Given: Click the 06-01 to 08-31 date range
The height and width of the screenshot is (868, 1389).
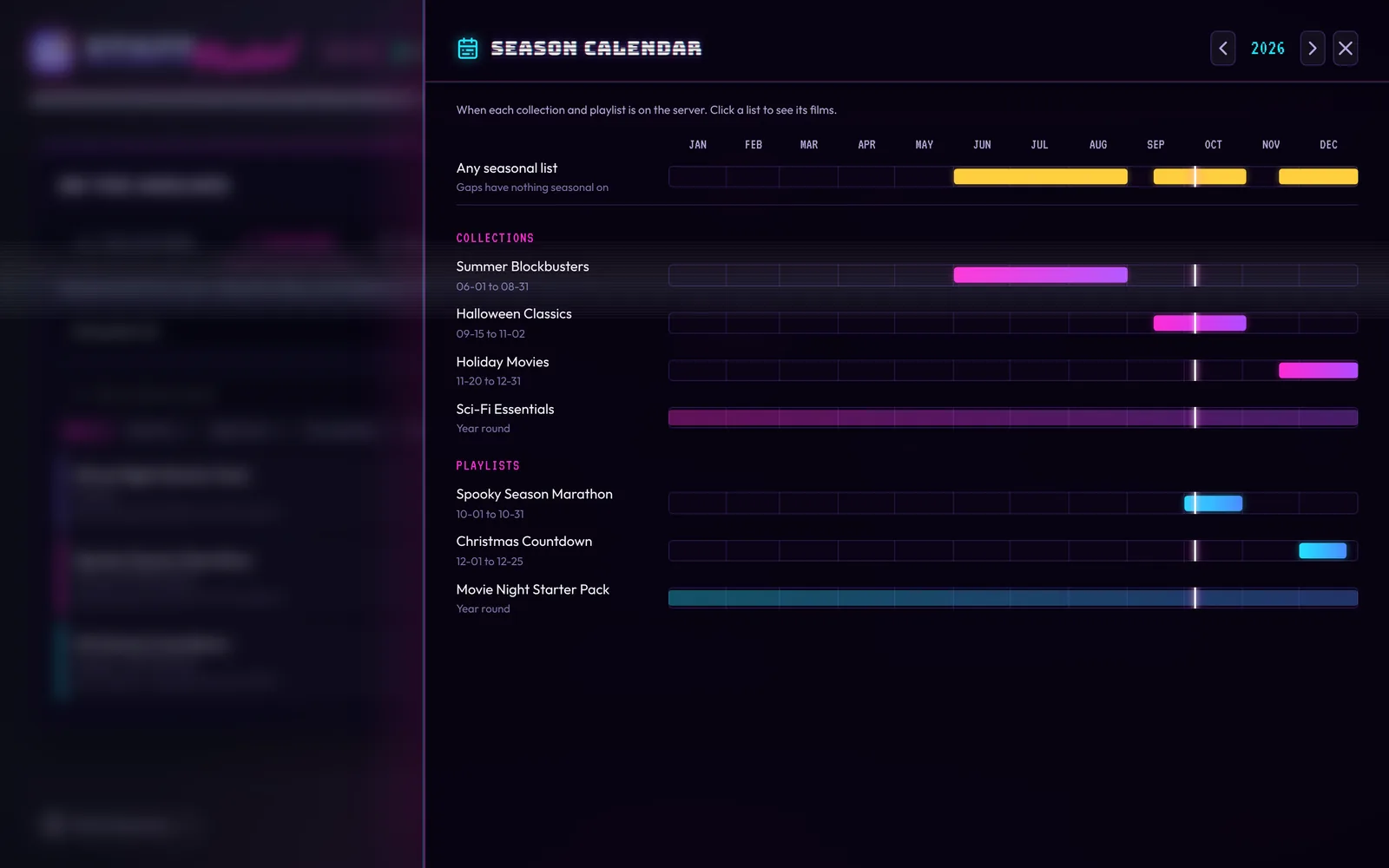Looking at the screenshot, I should pyautogui.click(x=492, y=286).
